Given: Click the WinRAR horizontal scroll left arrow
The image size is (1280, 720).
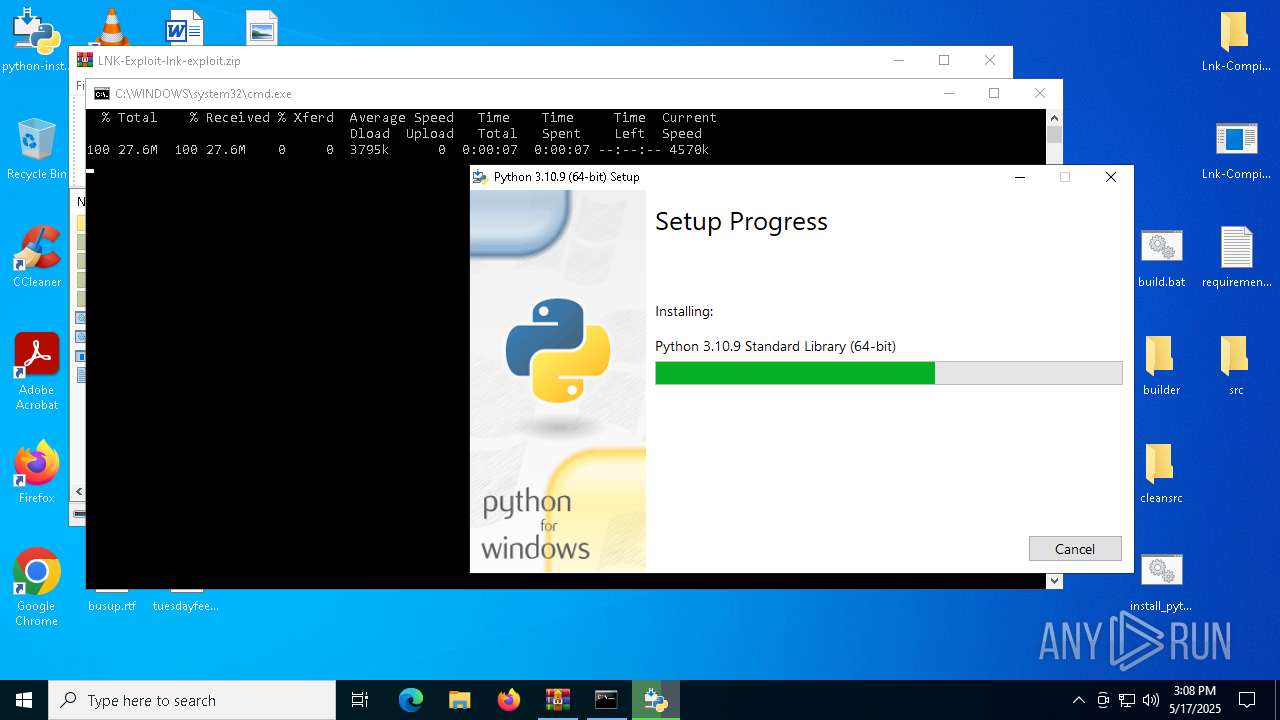Looking at the screenshot, I should coord(79,492).
